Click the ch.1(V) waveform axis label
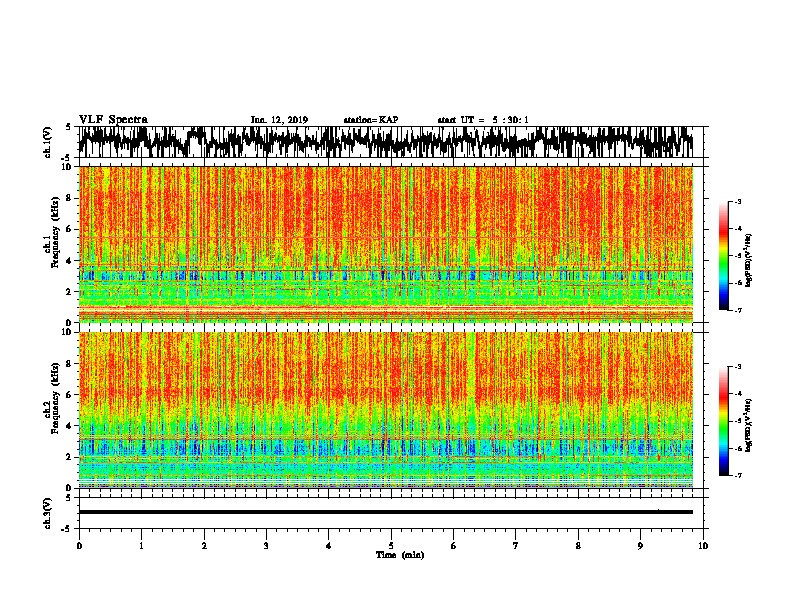The width and height of the screenshot is (792, 612). (48, 142)
